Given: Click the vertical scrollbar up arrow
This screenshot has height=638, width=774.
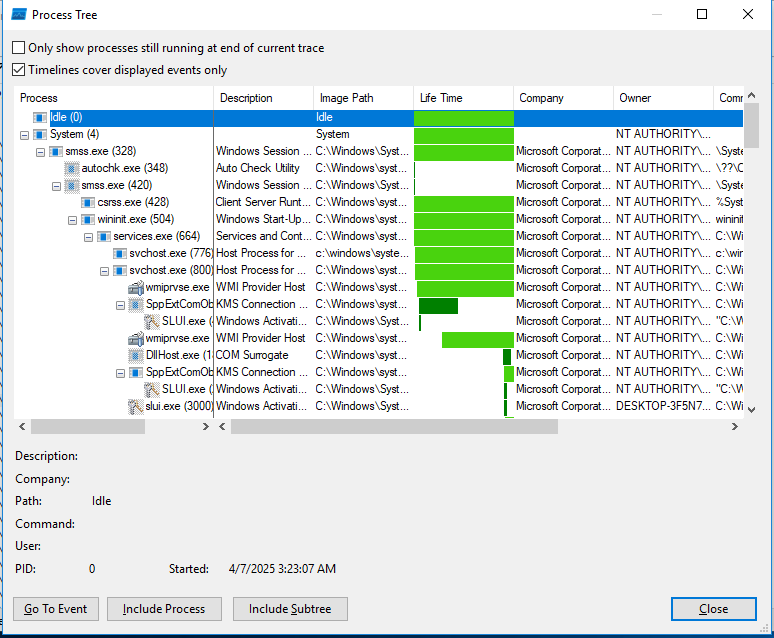Looking at the screenshot, I should pos(752,95).
